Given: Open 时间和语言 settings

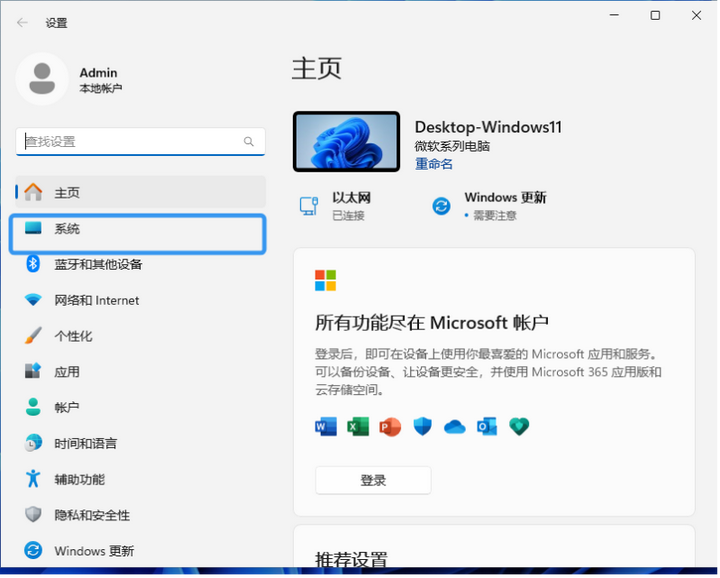Looking at the screenshot, I should coord(141,444).
